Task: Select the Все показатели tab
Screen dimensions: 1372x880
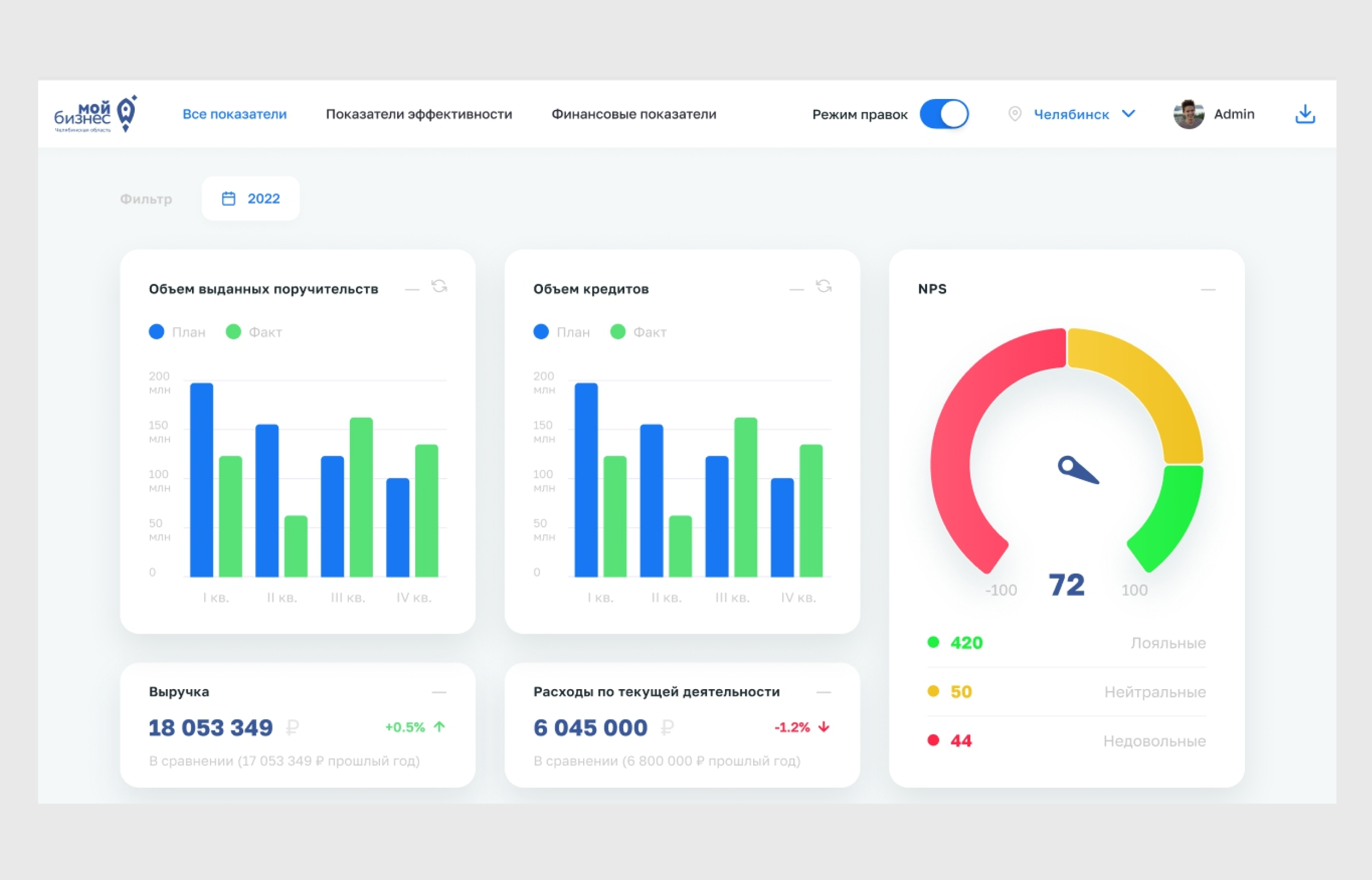Action: (234, 114)
